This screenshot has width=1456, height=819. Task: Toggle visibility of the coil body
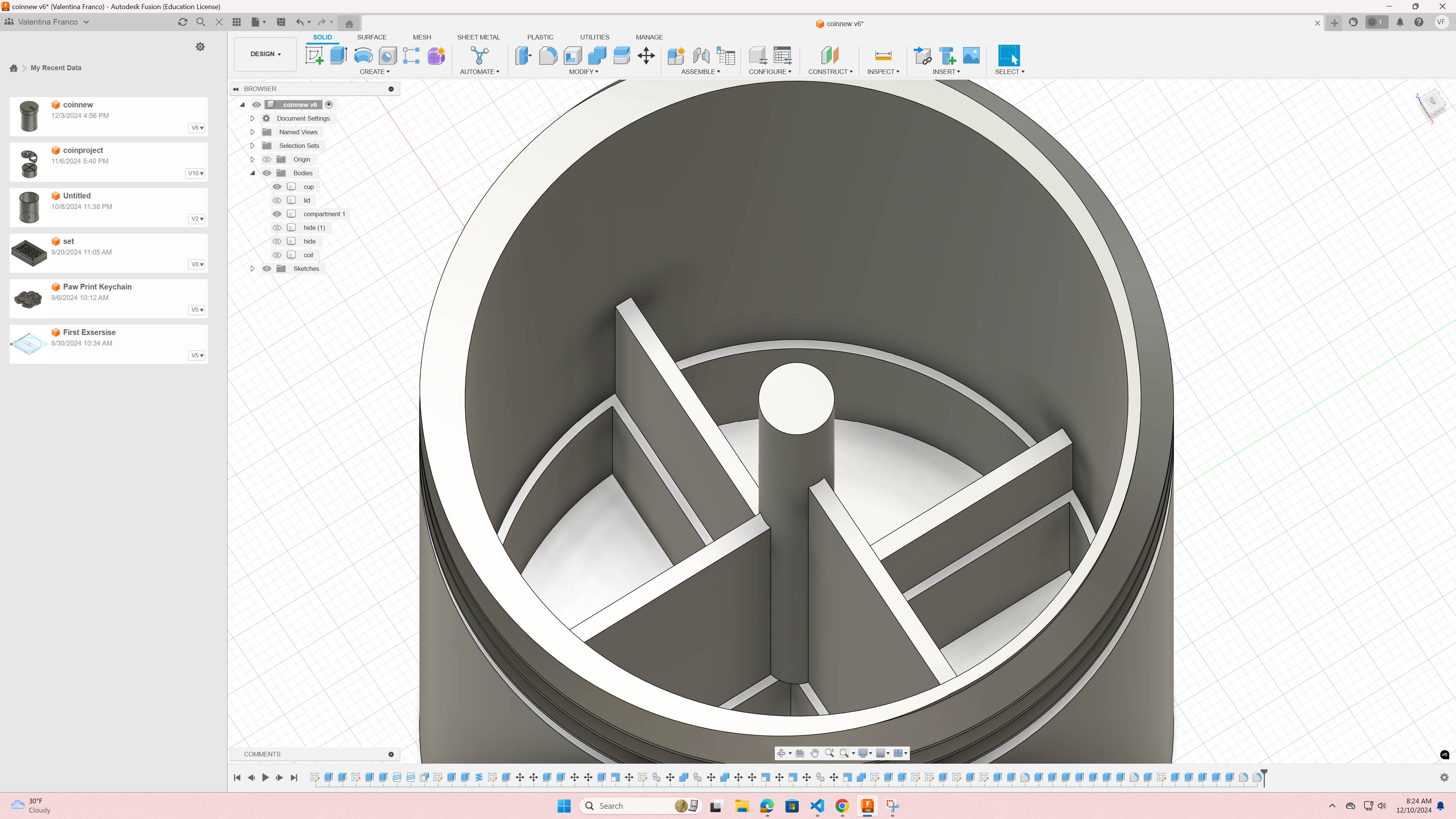[x=277, y=255]
